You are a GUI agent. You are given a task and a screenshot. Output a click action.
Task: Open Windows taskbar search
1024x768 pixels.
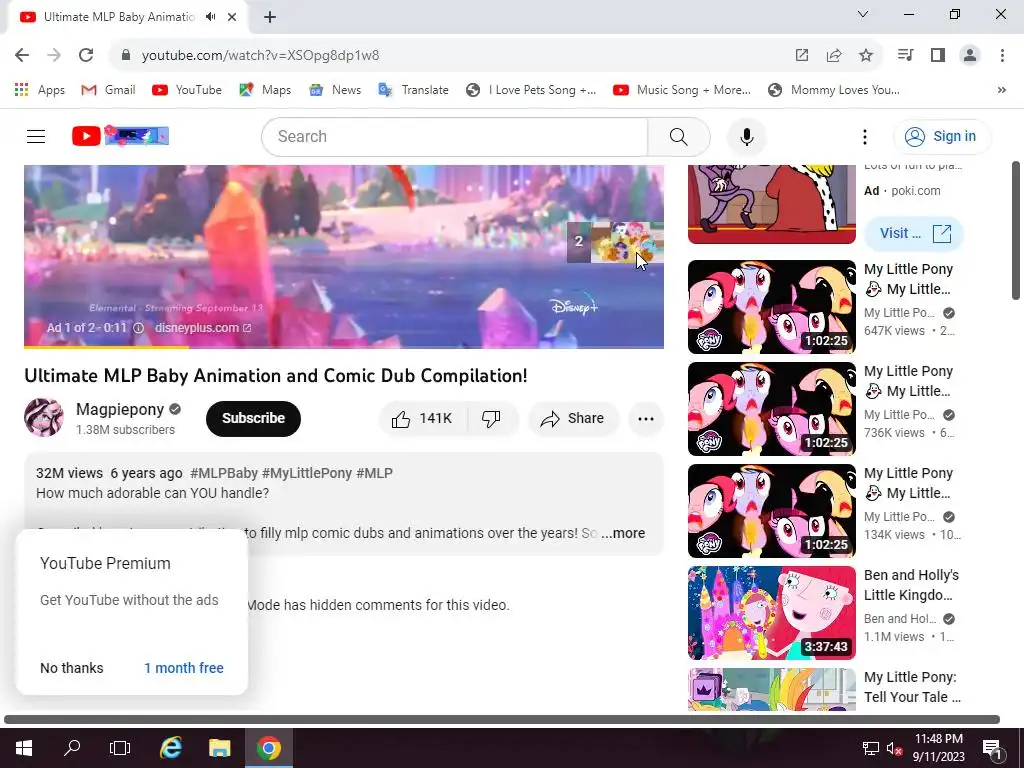tap(72, 748)
